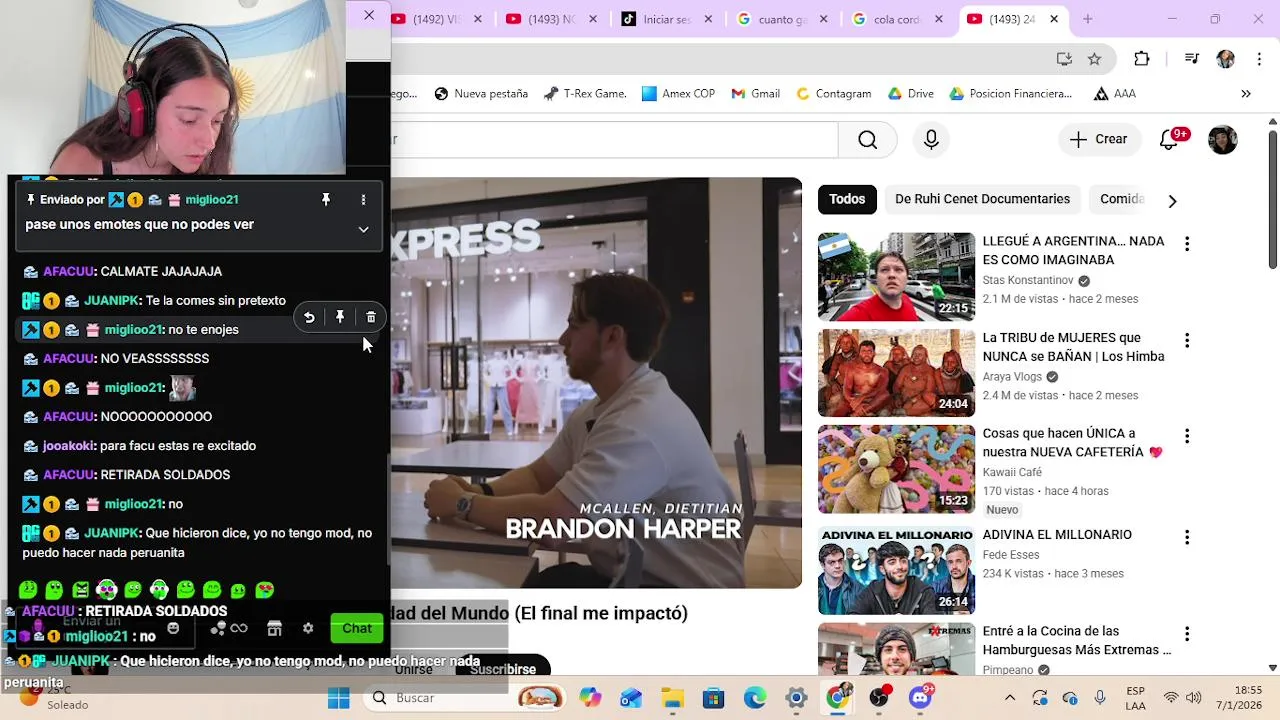Screen dimensions: 1280x720
Task: Open ADIVINA EL MILLONARIO video thumbnail
Action: [896, 570]
